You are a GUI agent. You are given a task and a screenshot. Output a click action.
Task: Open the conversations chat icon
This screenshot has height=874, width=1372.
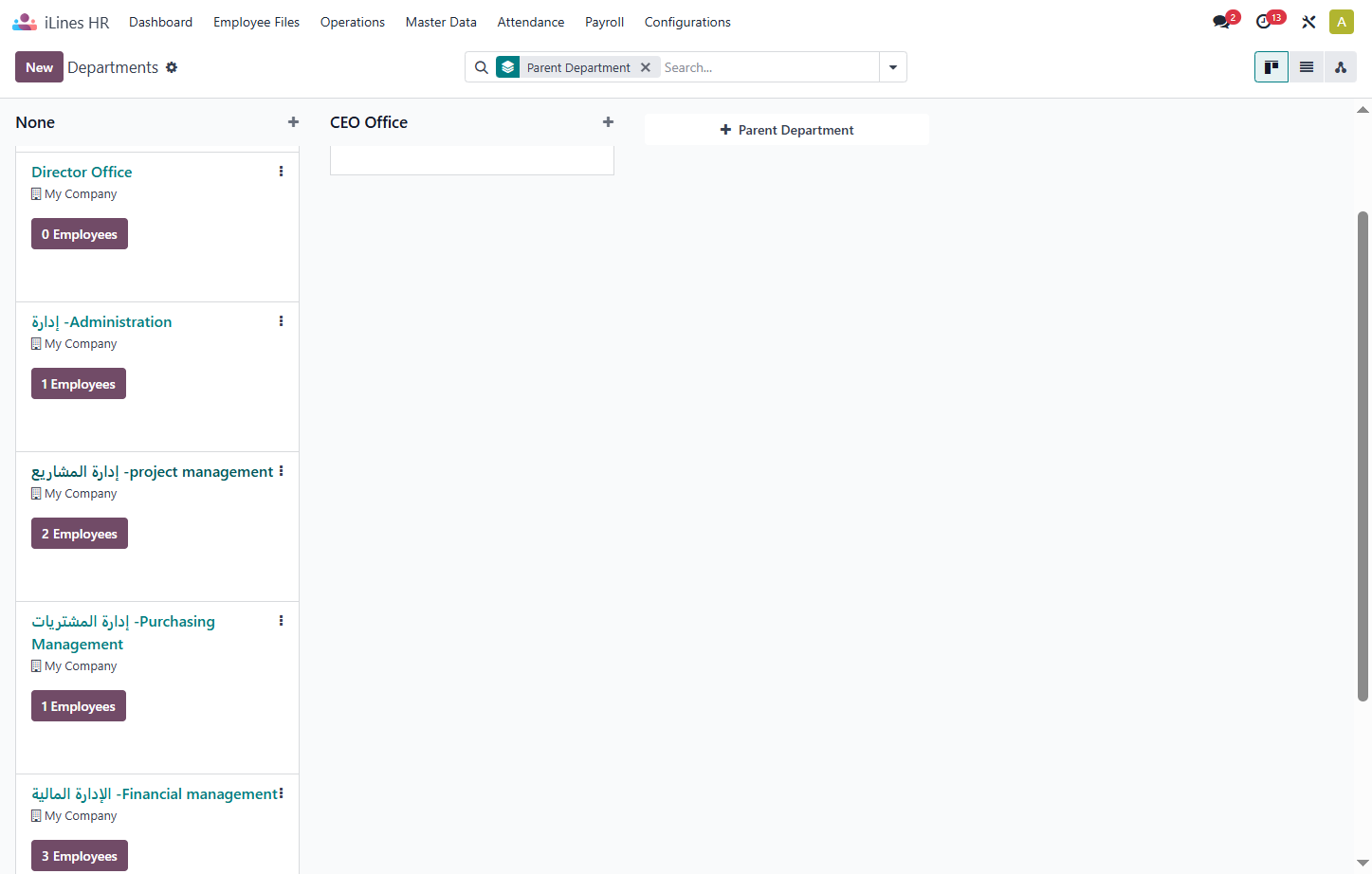tap(1221, 22)
